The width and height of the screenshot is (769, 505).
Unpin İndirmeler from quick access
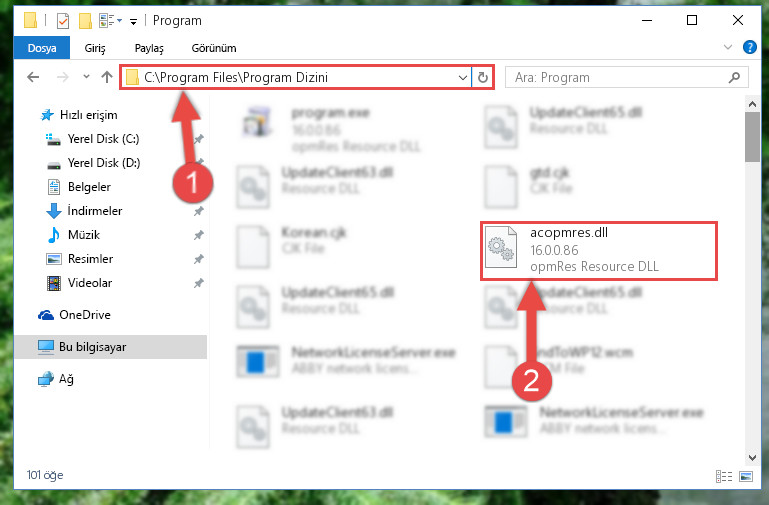point(199,211)
